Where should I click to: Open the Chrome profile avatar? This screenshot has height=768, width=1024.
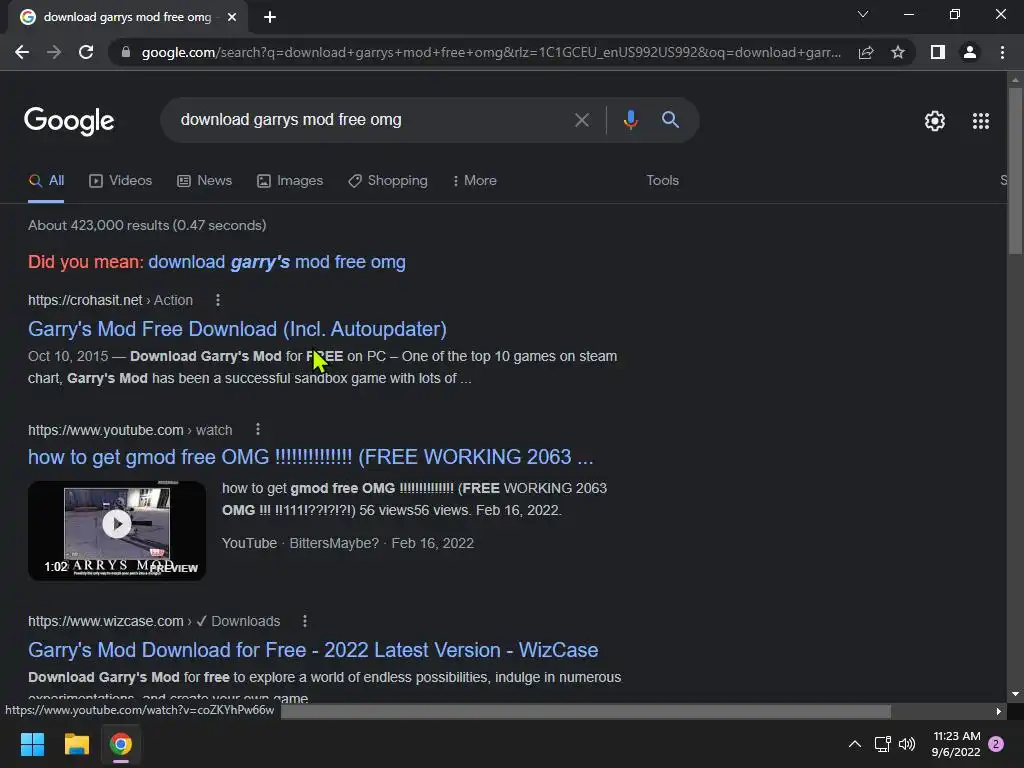[x=970, y=52]
